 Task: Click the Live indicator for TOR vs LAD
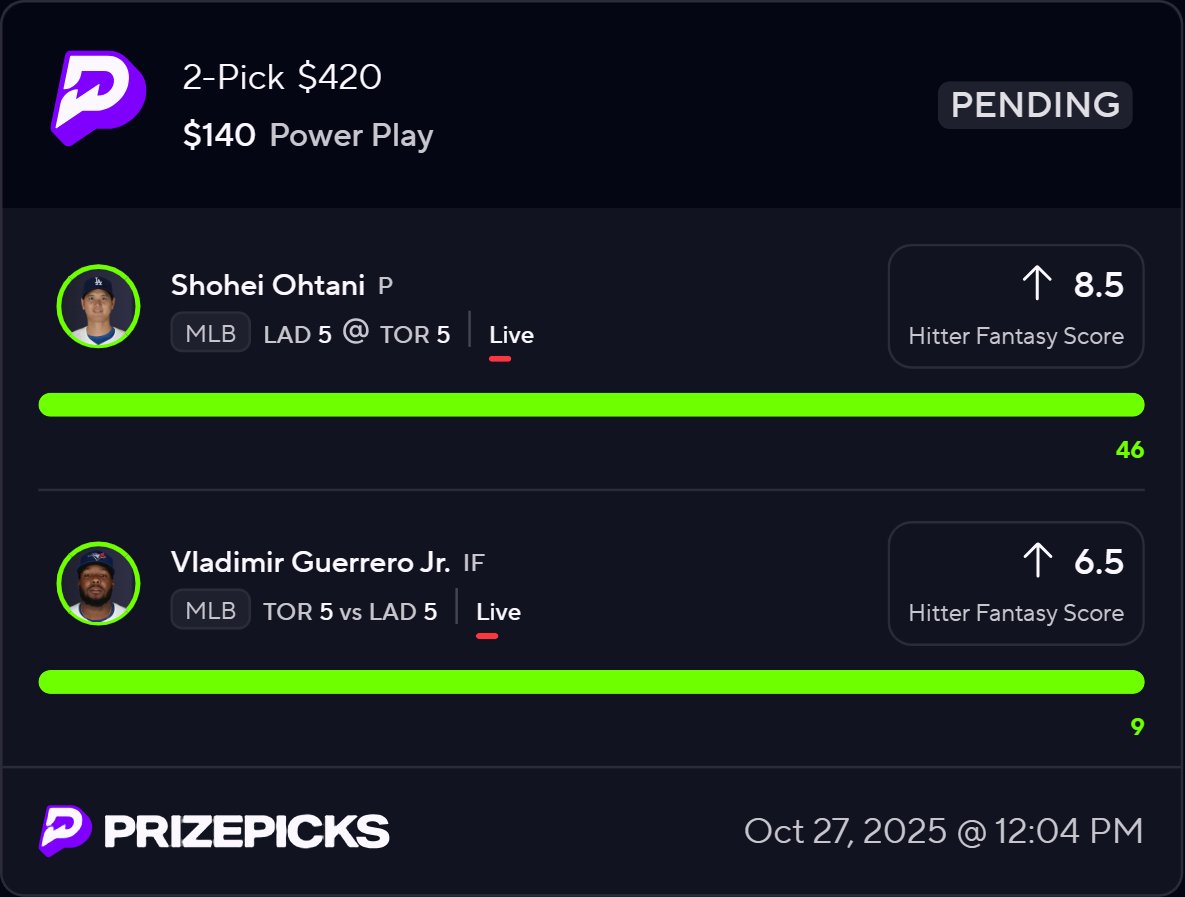498,612
